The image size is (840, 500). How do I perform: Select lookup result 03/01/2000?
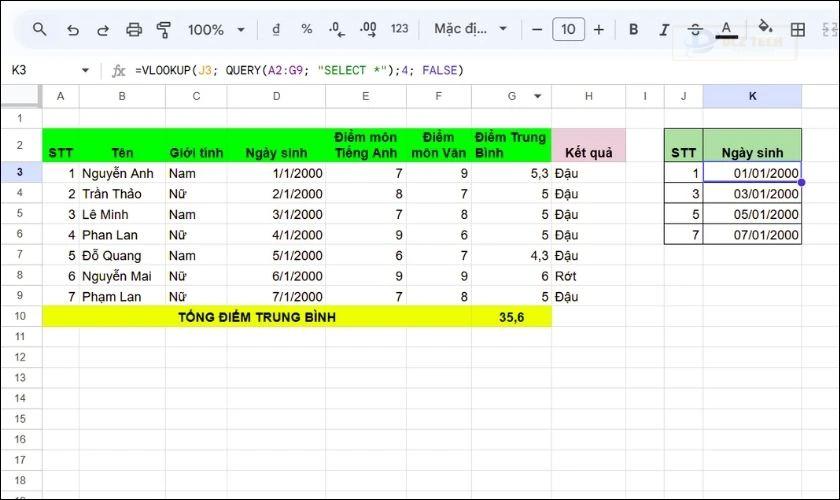(752, 193)
